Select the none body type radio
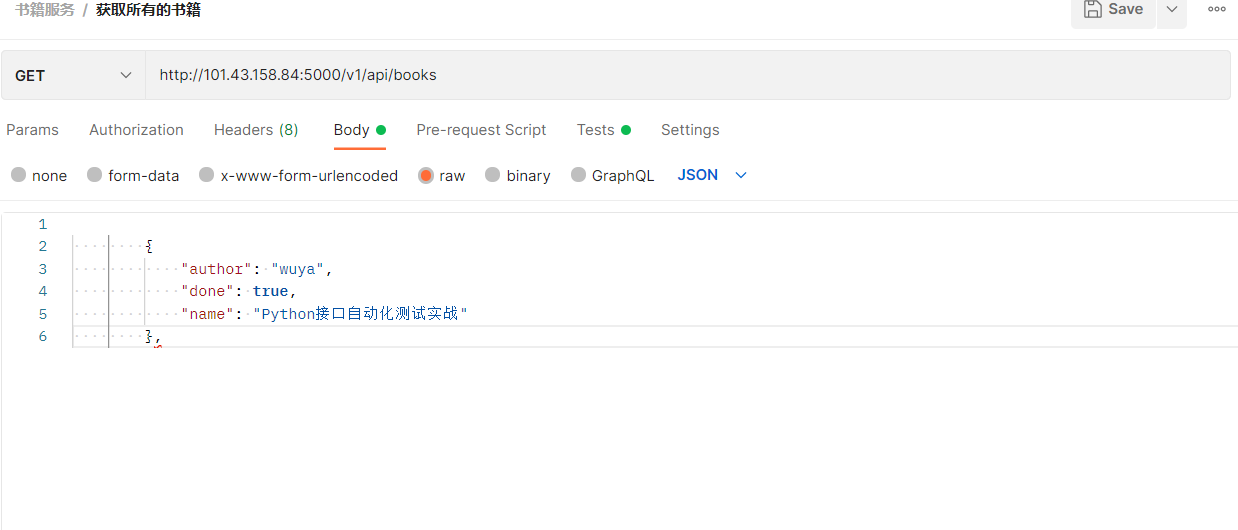This screenshot has height=530, width=1238. (x=19, y=175)
